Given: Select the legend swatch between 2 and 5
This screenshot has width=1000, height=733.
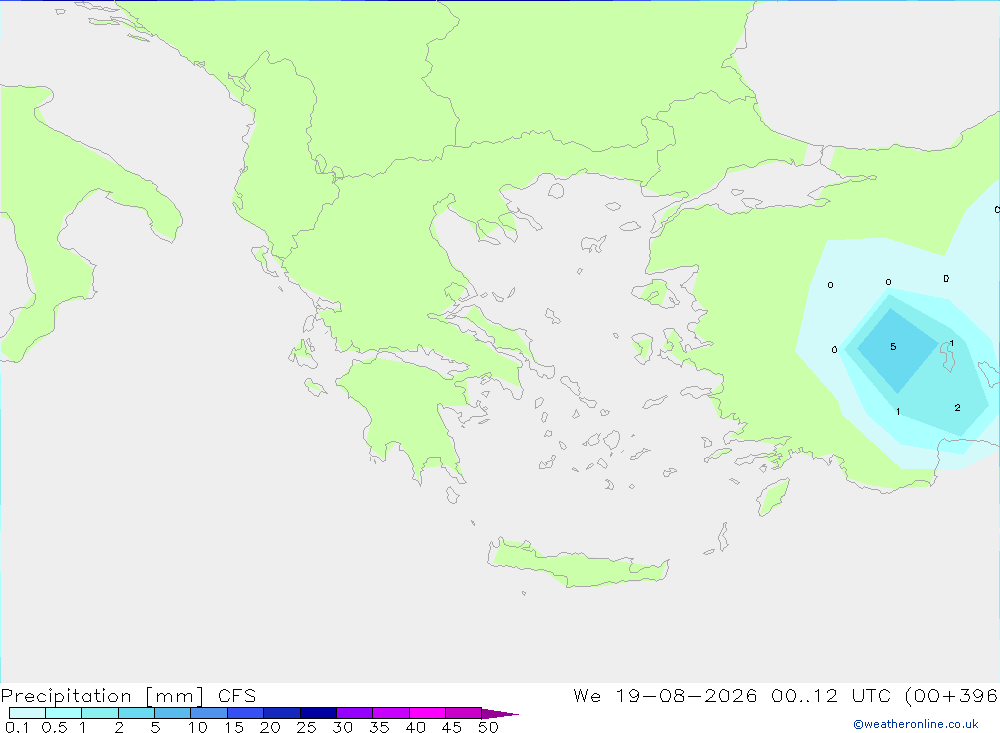Looking at the screenshot, I should pyautogui.click(x=136, y=713).
